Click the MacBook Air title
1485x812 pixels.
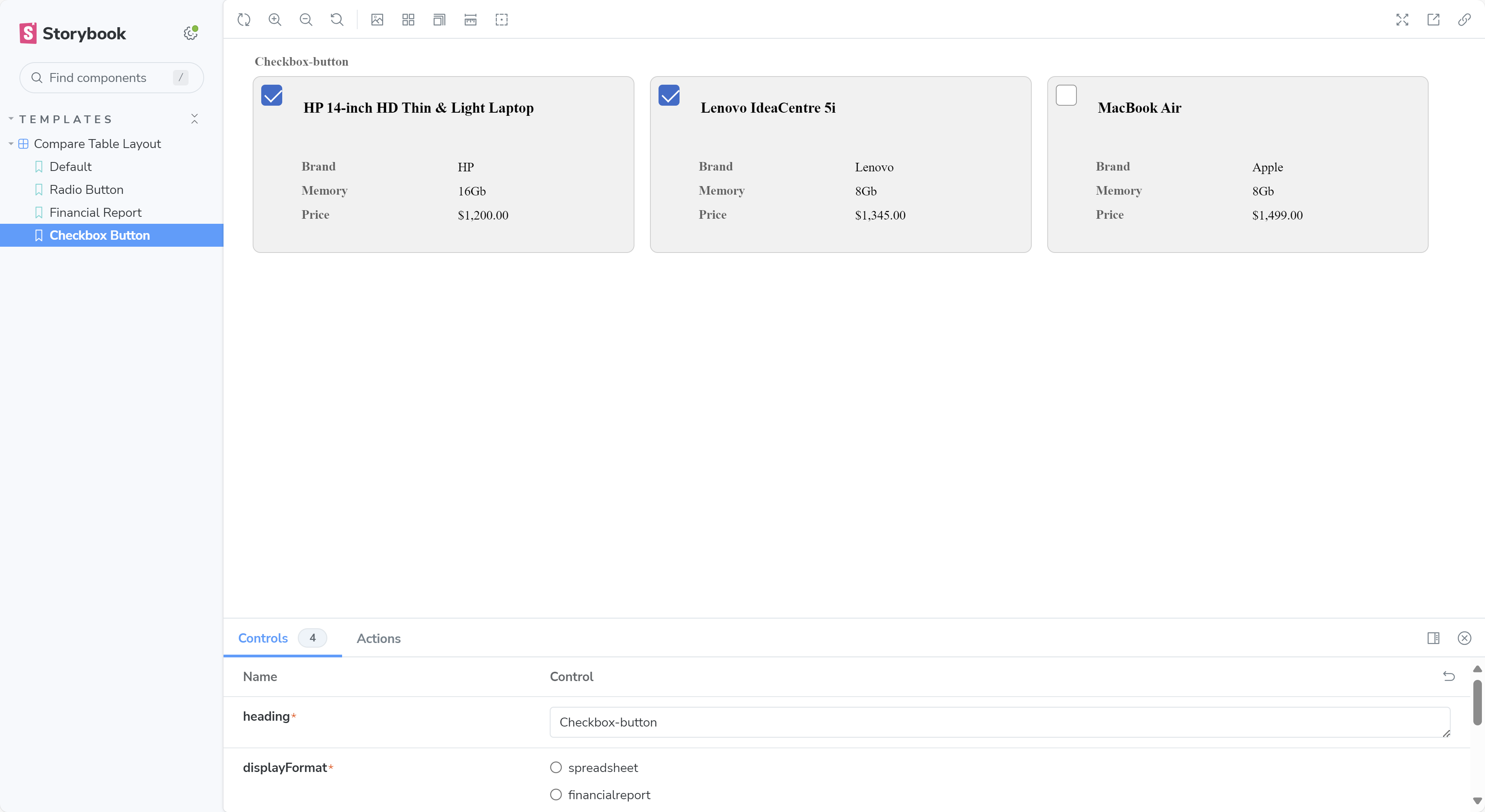click(1139, 108)
